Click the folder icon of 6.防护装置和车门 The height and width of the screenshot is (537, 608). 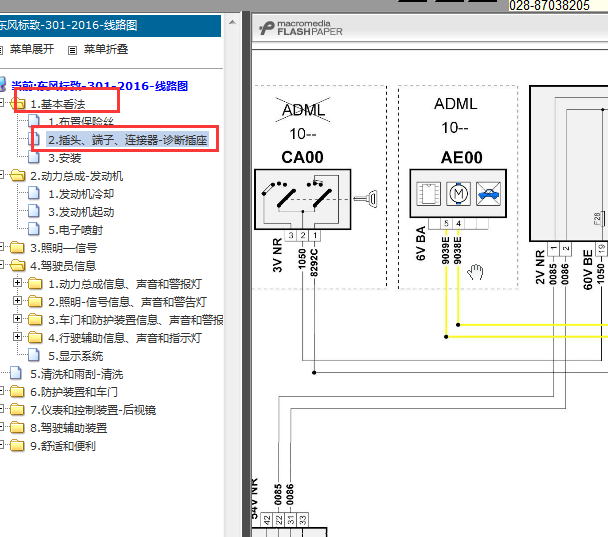pyautogui.click(x=17, y=391)
